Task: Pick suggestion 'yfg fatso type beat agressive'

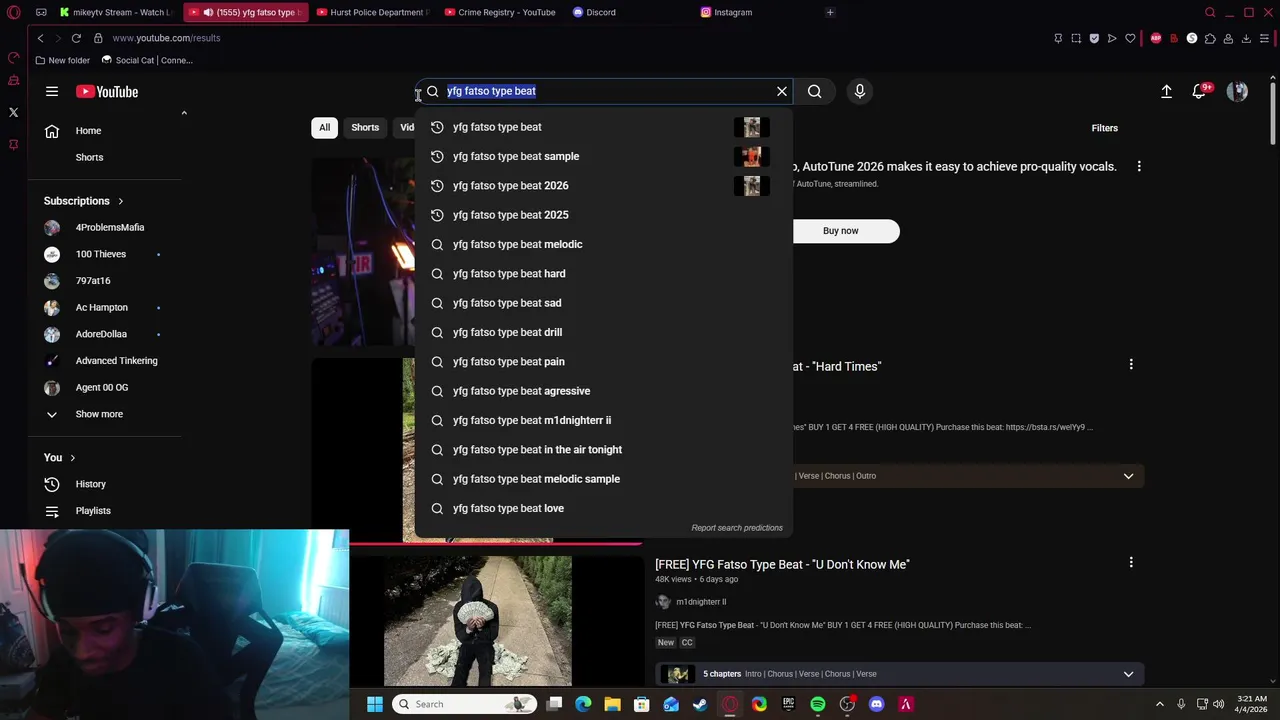Action: (603, 391)
